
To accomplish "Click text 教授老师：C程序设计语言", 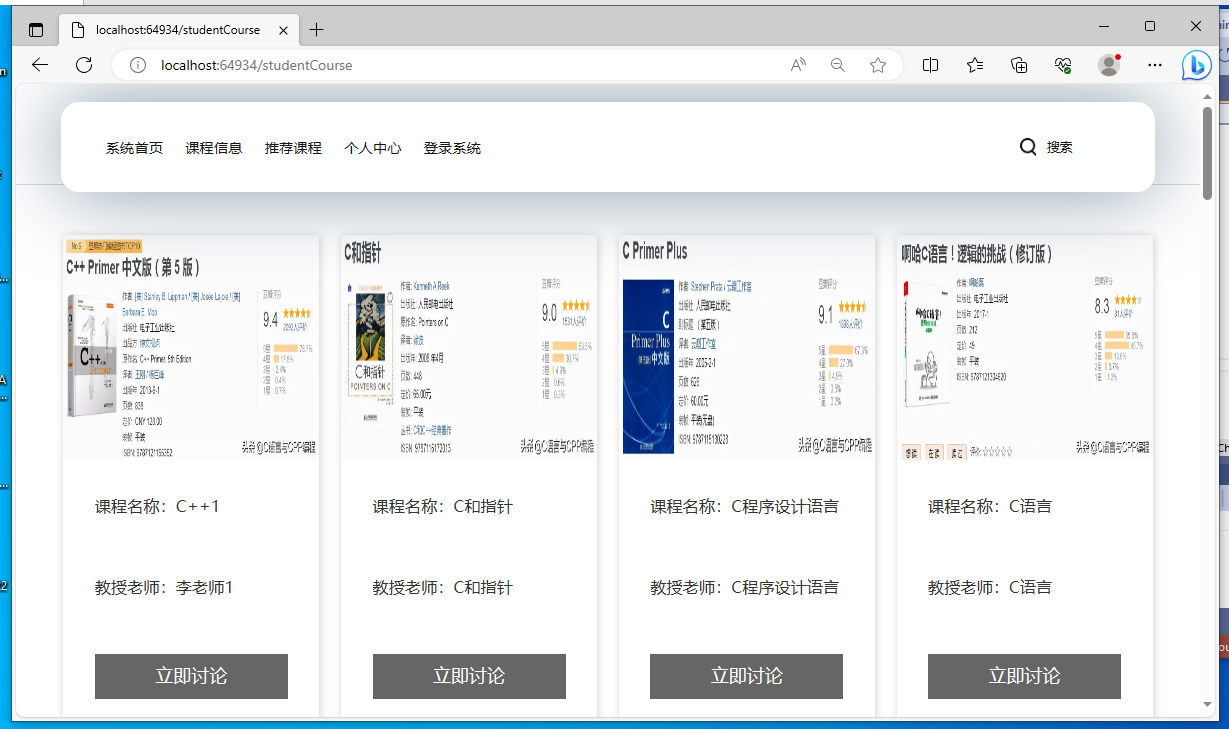I will (745, 587).
